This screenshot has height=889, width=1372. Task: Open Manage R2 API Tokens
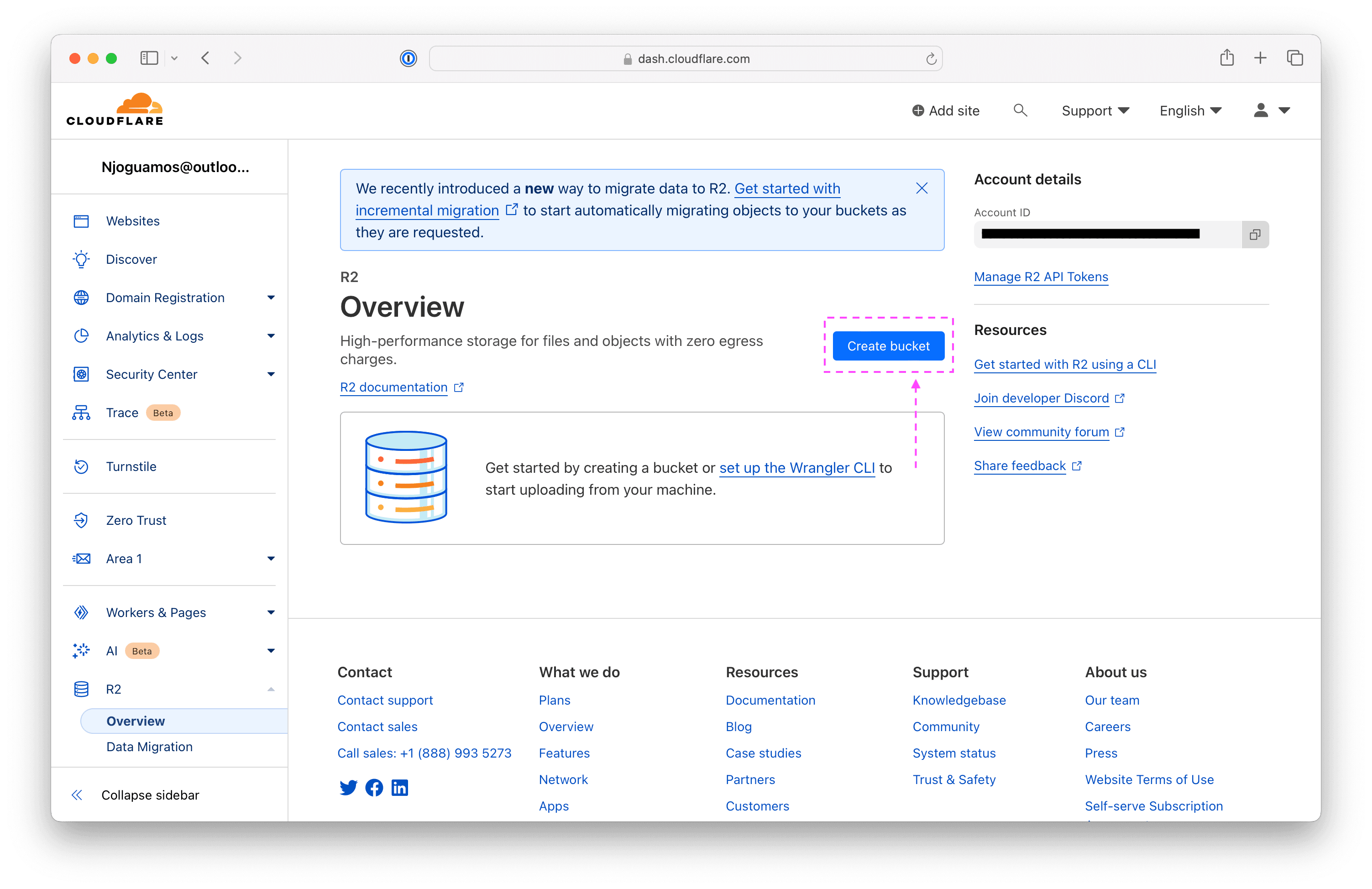click(1041, 277)
